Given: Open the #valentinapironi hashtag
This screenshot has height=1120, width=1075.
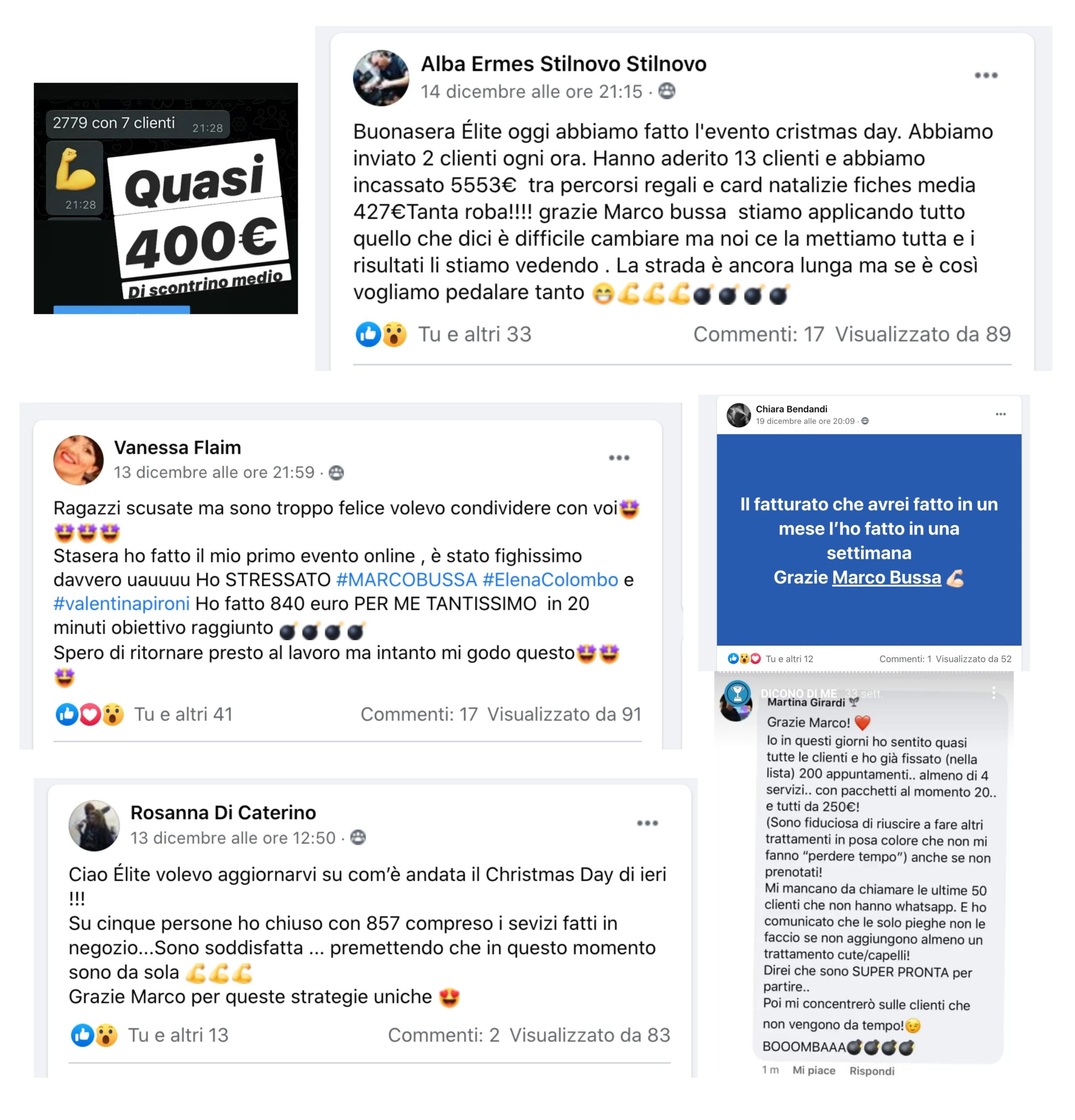Looking at the screenshot, I should [x=121, y=603].
